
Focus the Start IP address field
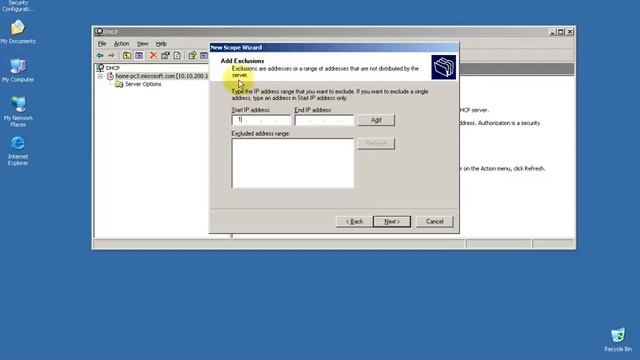point(262,120)
